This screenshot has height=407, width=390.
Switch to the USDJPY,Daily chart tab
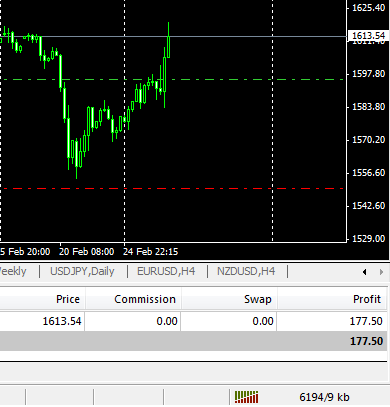pyautogui.click(x=82, y=271)
